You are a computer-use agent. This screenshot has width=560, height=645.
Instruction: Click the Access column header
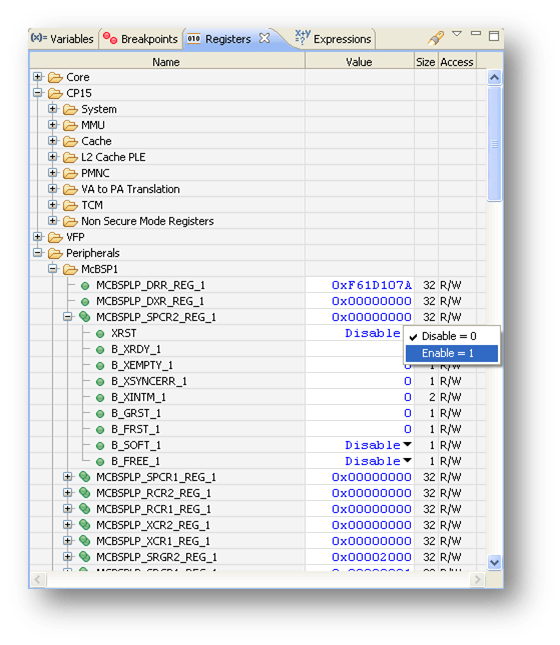coord(457,62)
